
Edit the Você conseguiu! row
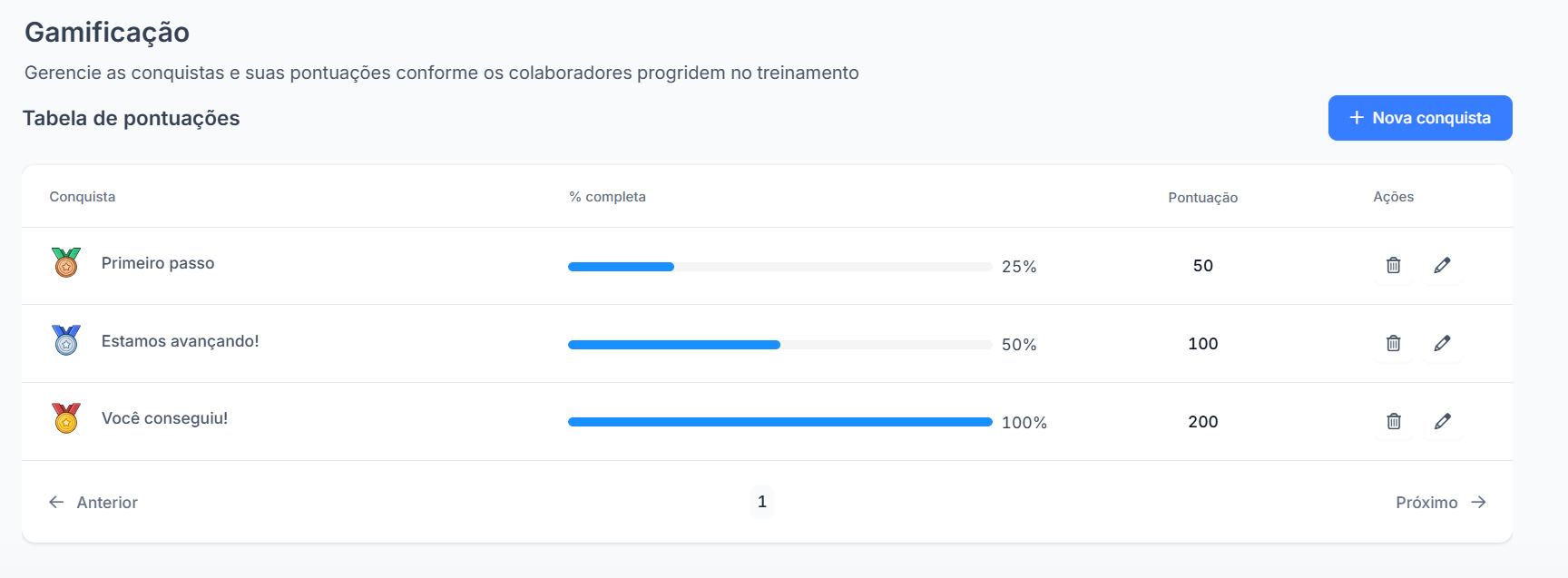1442,421
